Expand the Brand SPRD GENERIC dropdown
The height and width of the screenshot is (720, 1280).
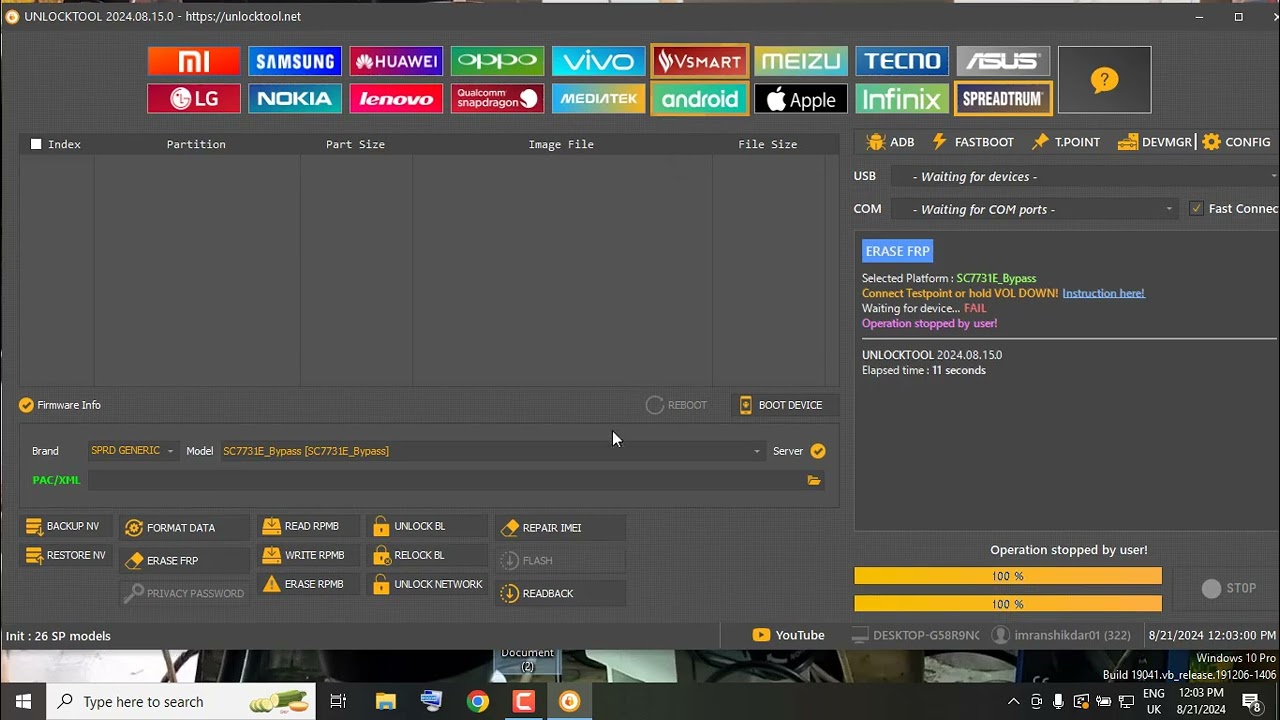point(133,451)
